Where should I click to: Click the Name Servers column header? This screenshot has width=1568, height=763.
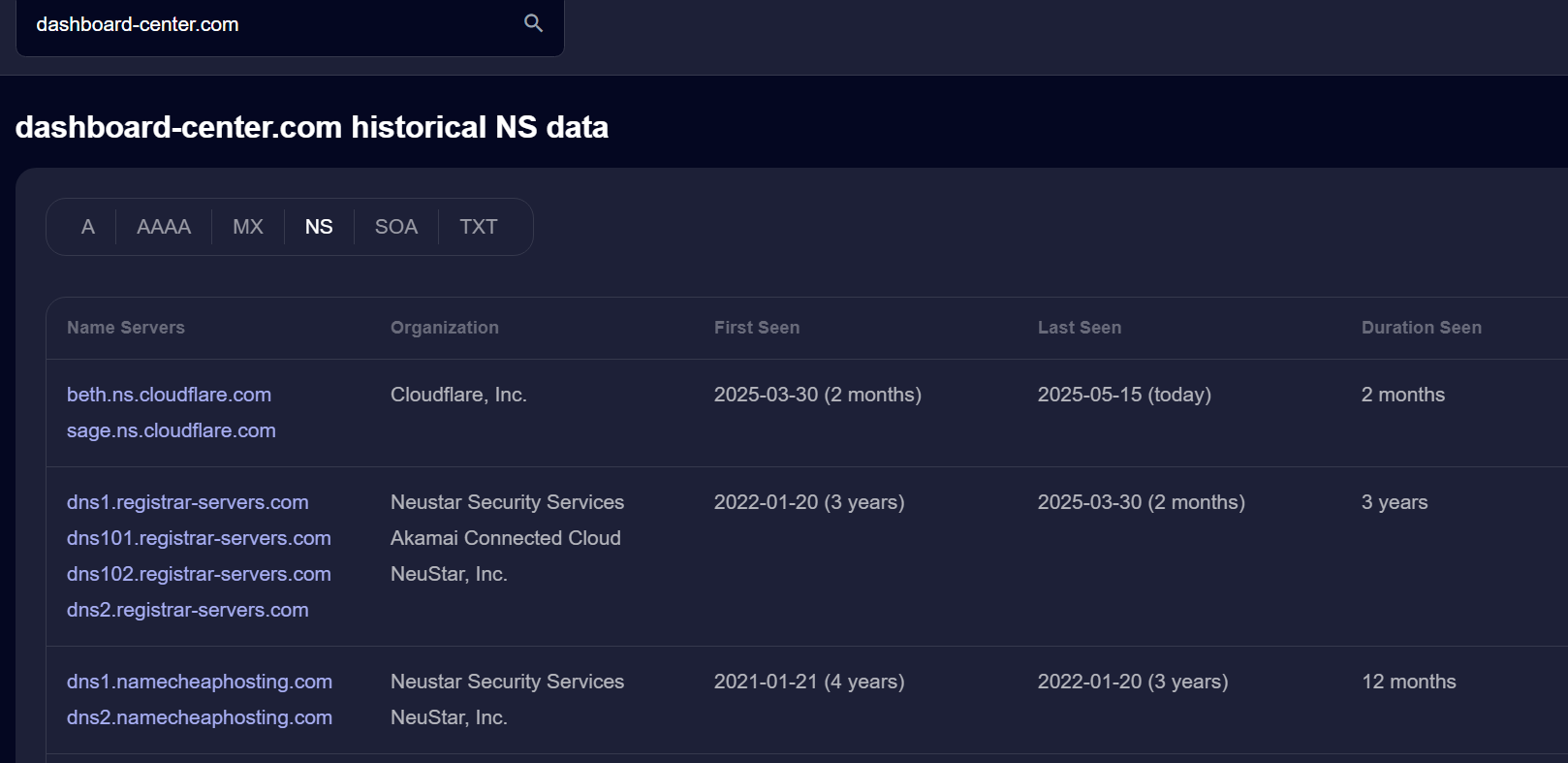coord(126,328)
